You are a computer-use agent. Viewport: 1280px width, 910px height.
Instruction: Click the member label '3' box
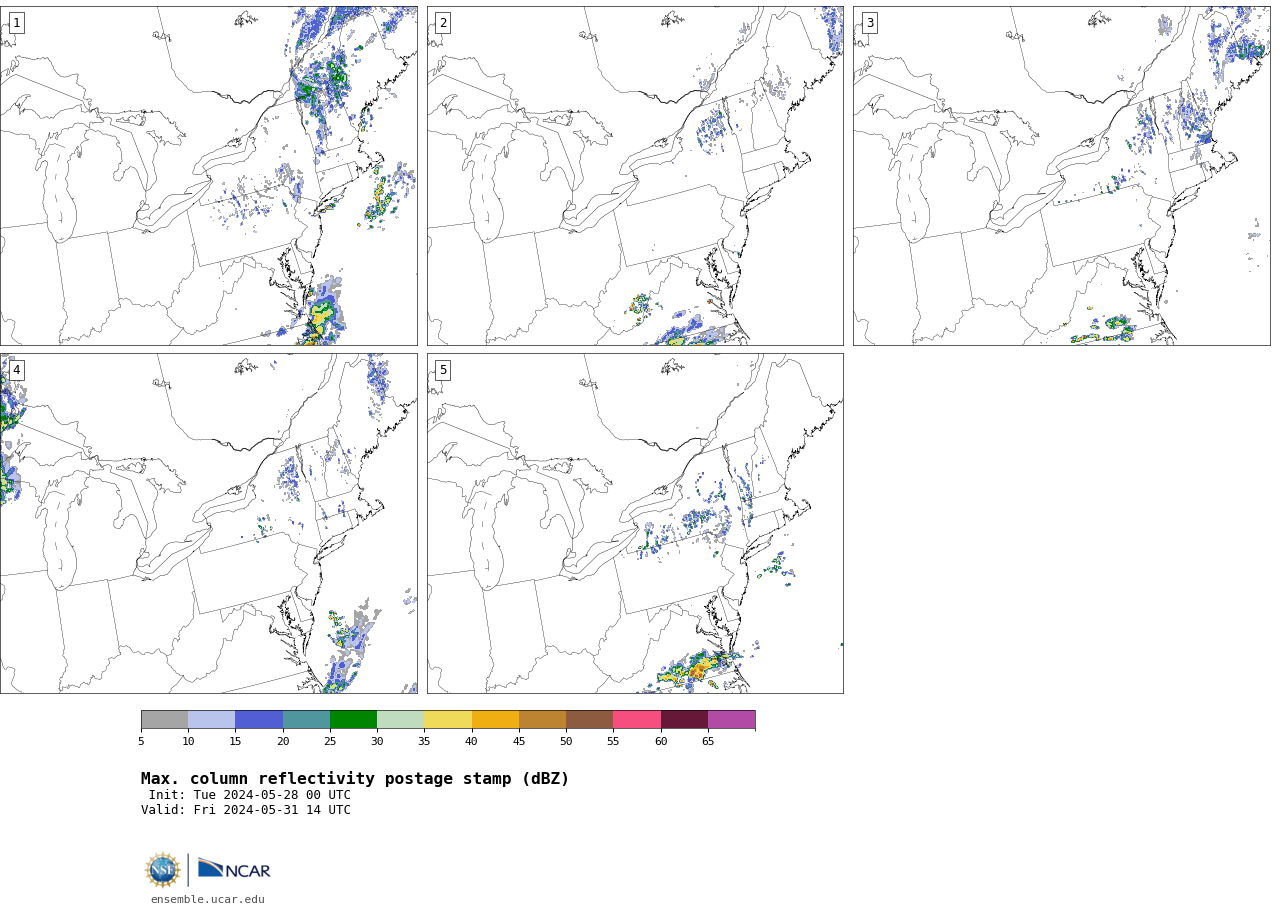pos(870,23)
